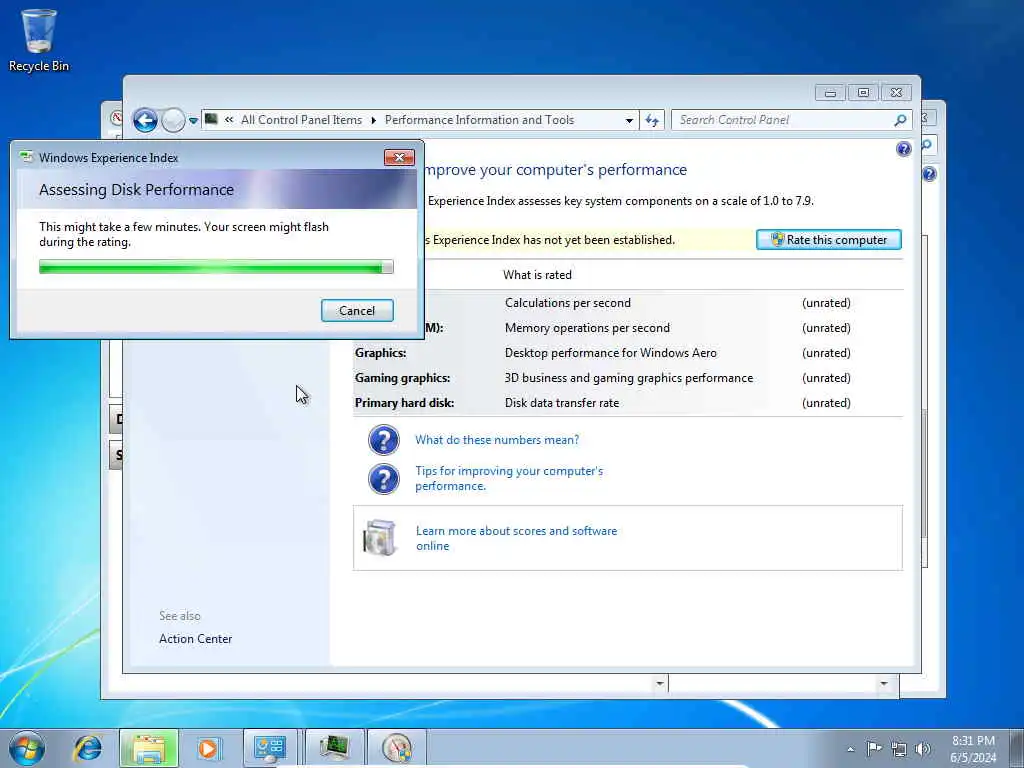
Task: Switch to the system monitor taskbar button
Action: [x=334, y=748]
